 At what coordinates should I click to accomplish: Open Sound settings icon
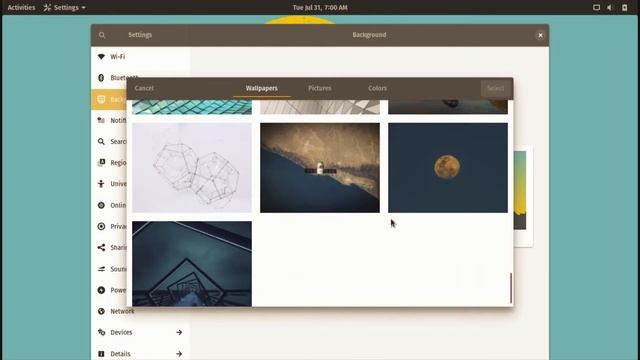[101, 269]
